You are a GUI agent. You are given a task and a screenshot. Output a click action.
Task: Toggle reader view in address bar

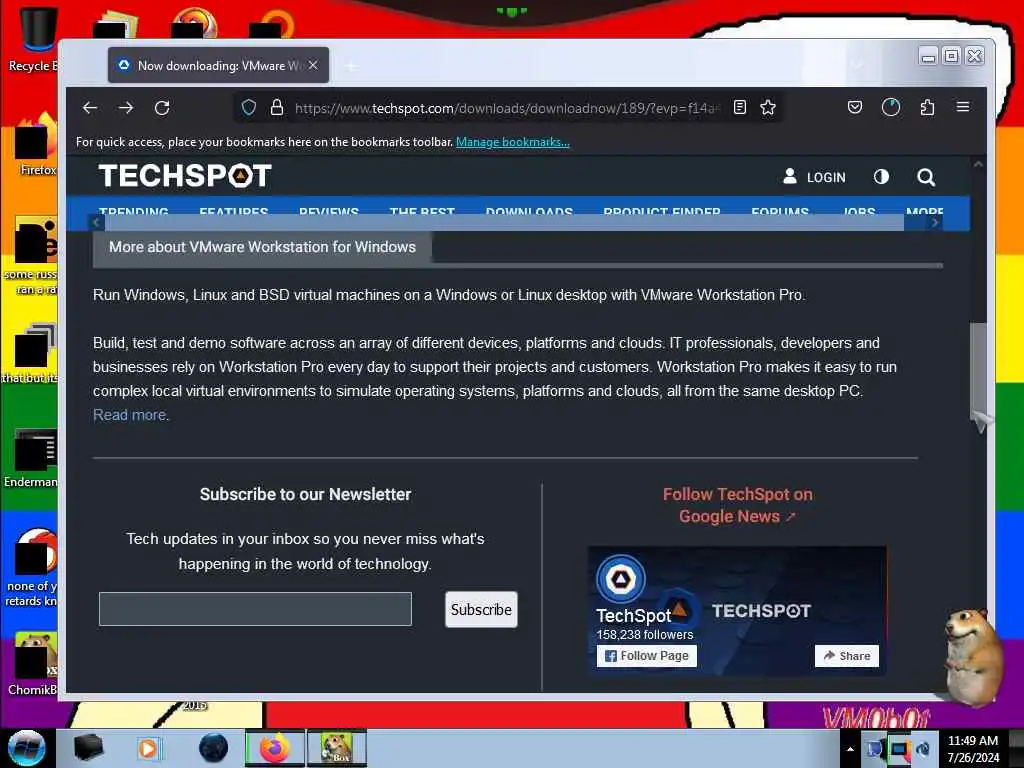tap(740, 108)
